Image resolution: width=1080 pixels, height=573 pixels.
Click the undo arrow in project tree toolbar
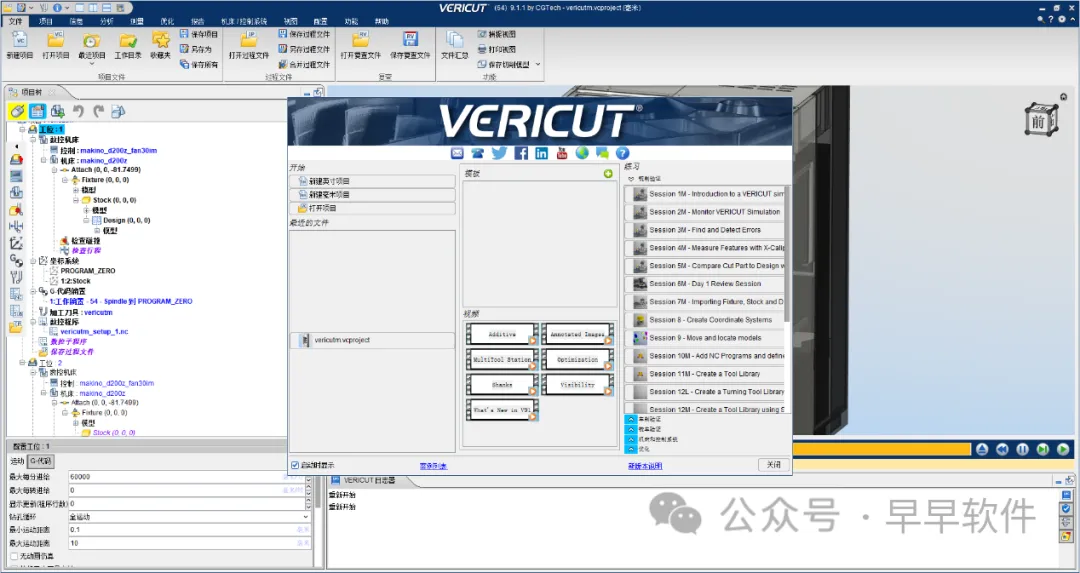pos(78,111)
